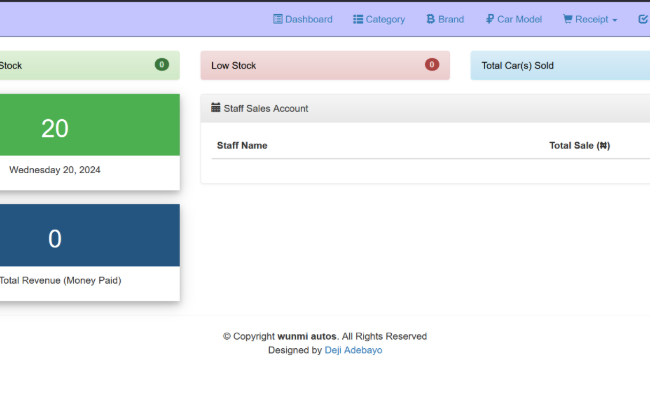Click the green Stock count badge
The image size is (650, 400).
[161, 65]
